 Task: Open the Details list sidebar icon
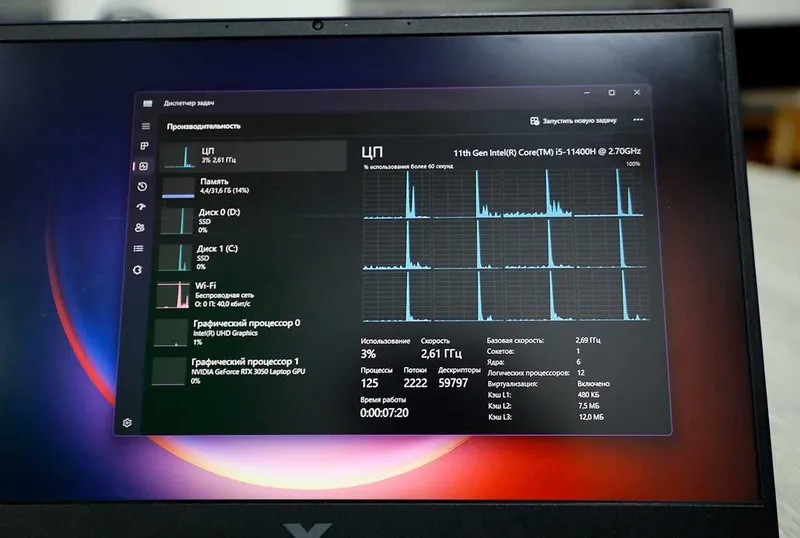(138, 249)
